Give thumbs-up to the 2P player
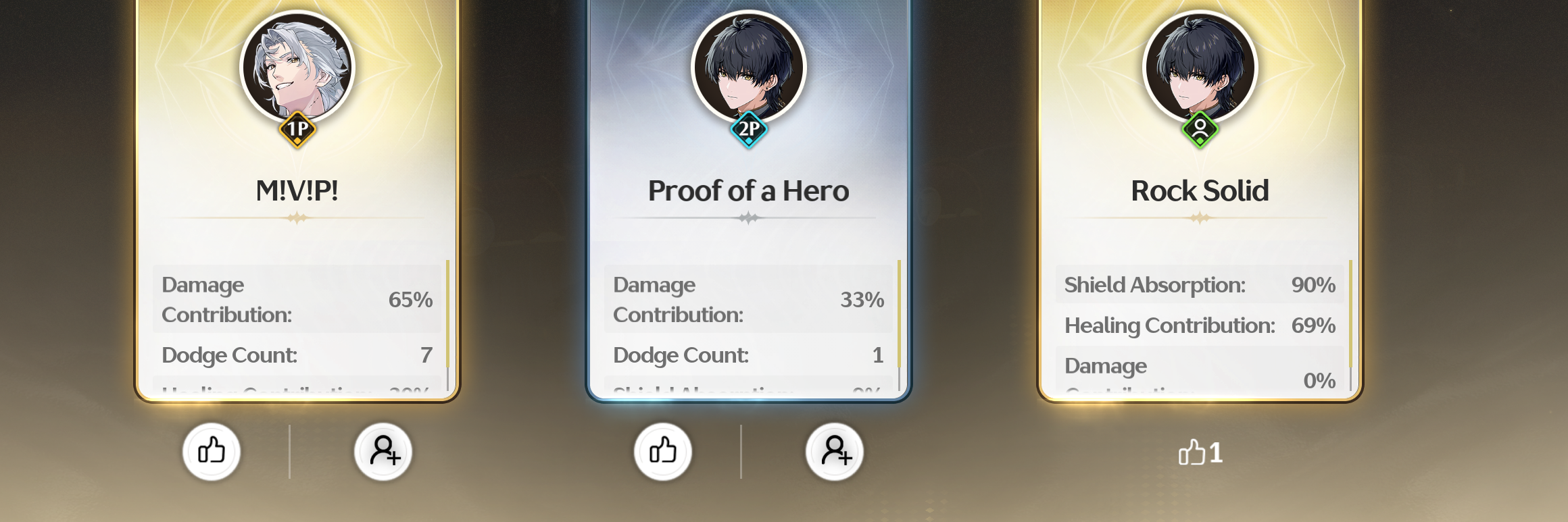1568x522 pixels. pos(663,451)
